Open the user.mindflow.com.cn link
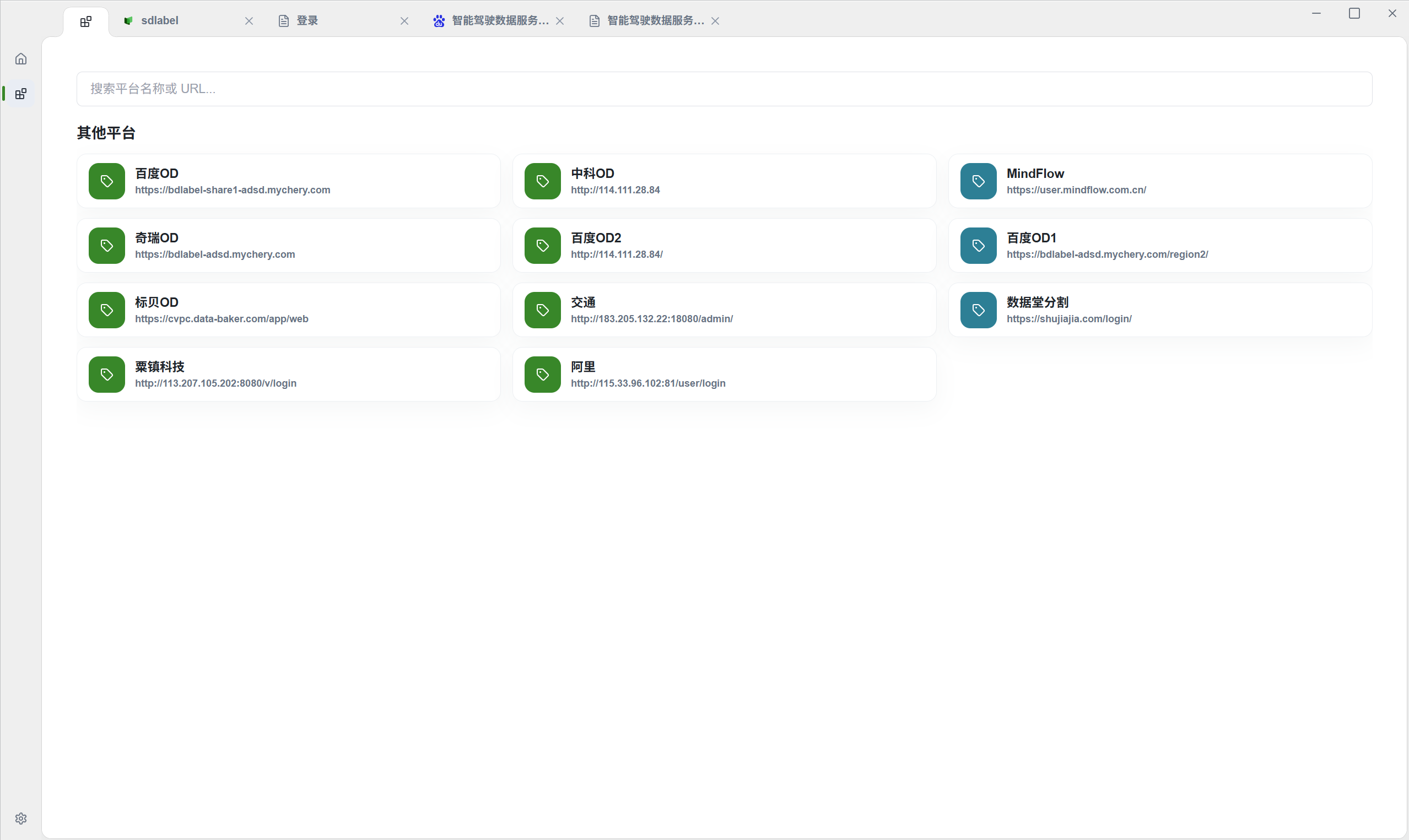The image size is (1409, 840). tap(1076, 190)
